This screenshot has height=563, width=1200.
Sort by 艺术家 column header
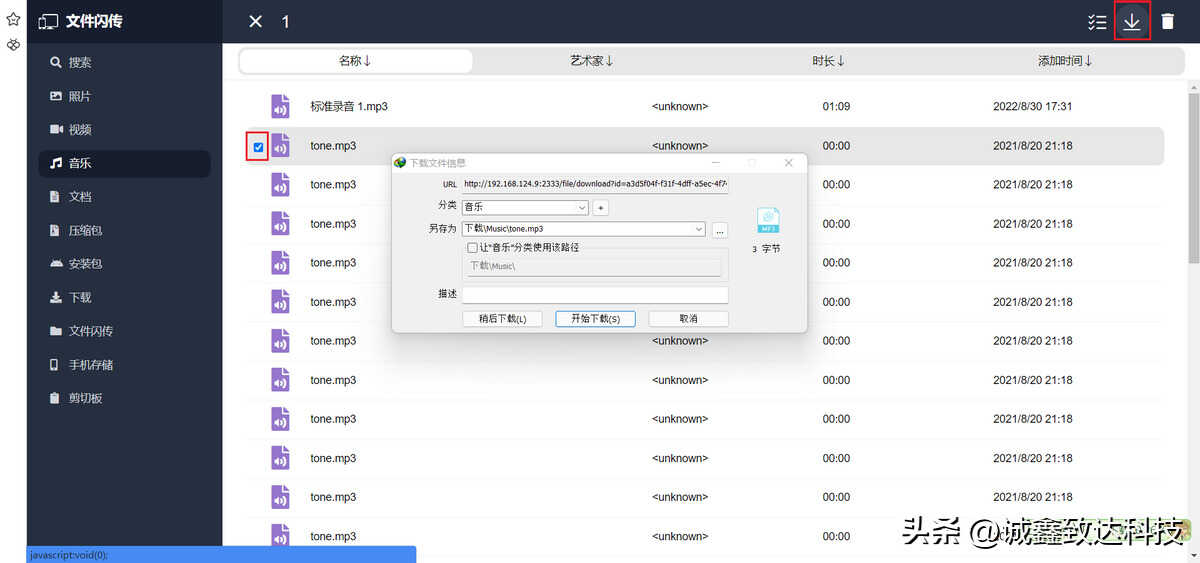[591, 61]
